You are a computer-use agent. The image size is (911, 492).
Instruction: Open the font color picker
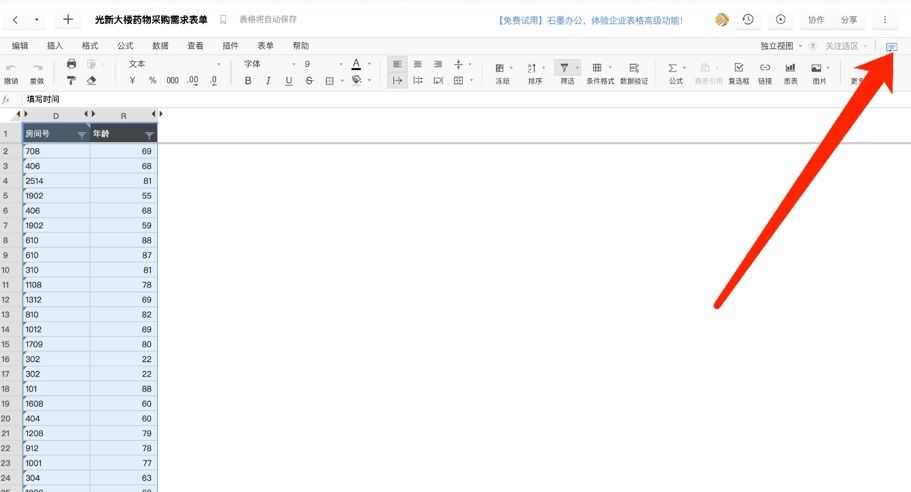[x=356, y=64]
